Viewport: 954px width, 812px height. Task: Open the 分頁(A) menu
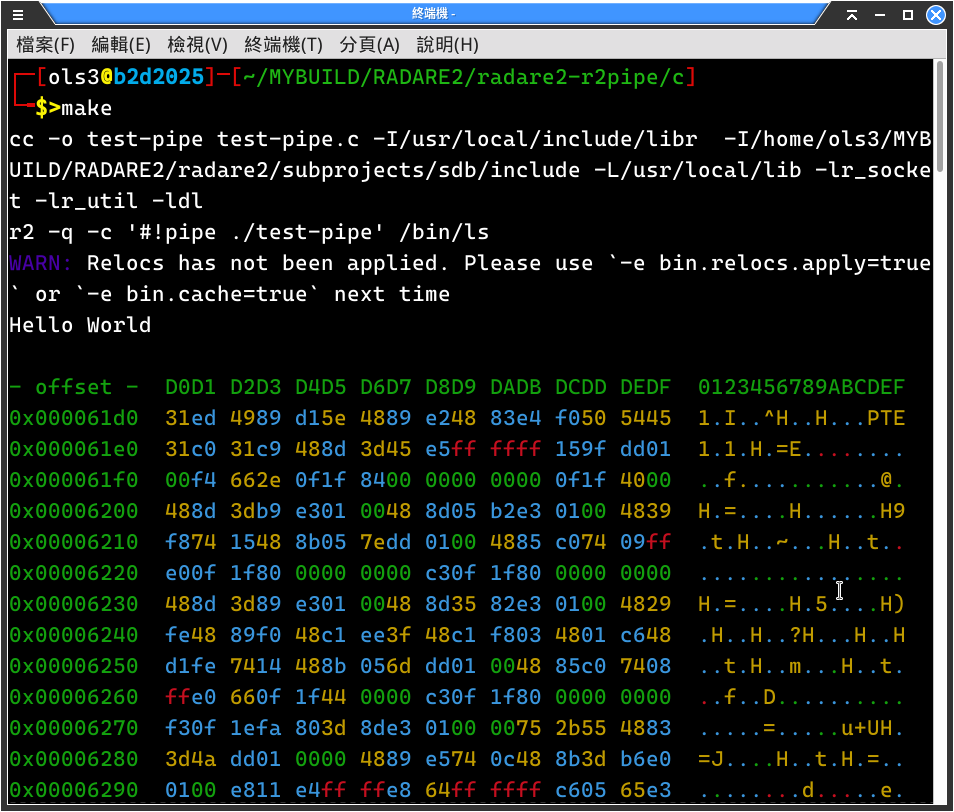(x=370, y=45)
